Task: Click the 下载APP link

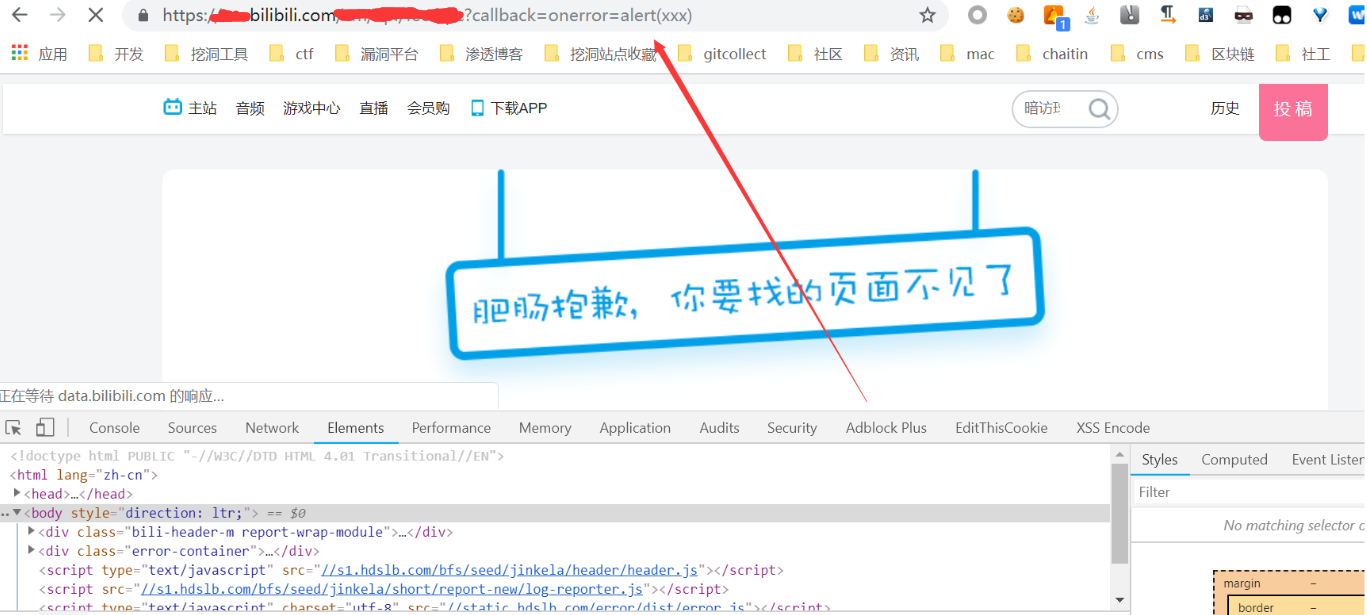Action: (509, 108)
